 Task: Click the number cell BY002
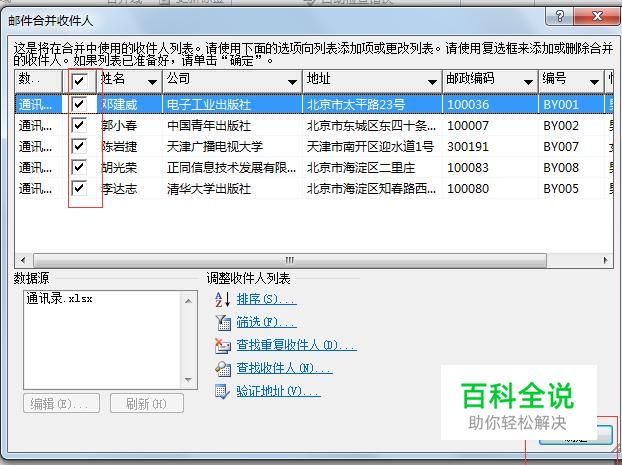(x=561, y=126)
